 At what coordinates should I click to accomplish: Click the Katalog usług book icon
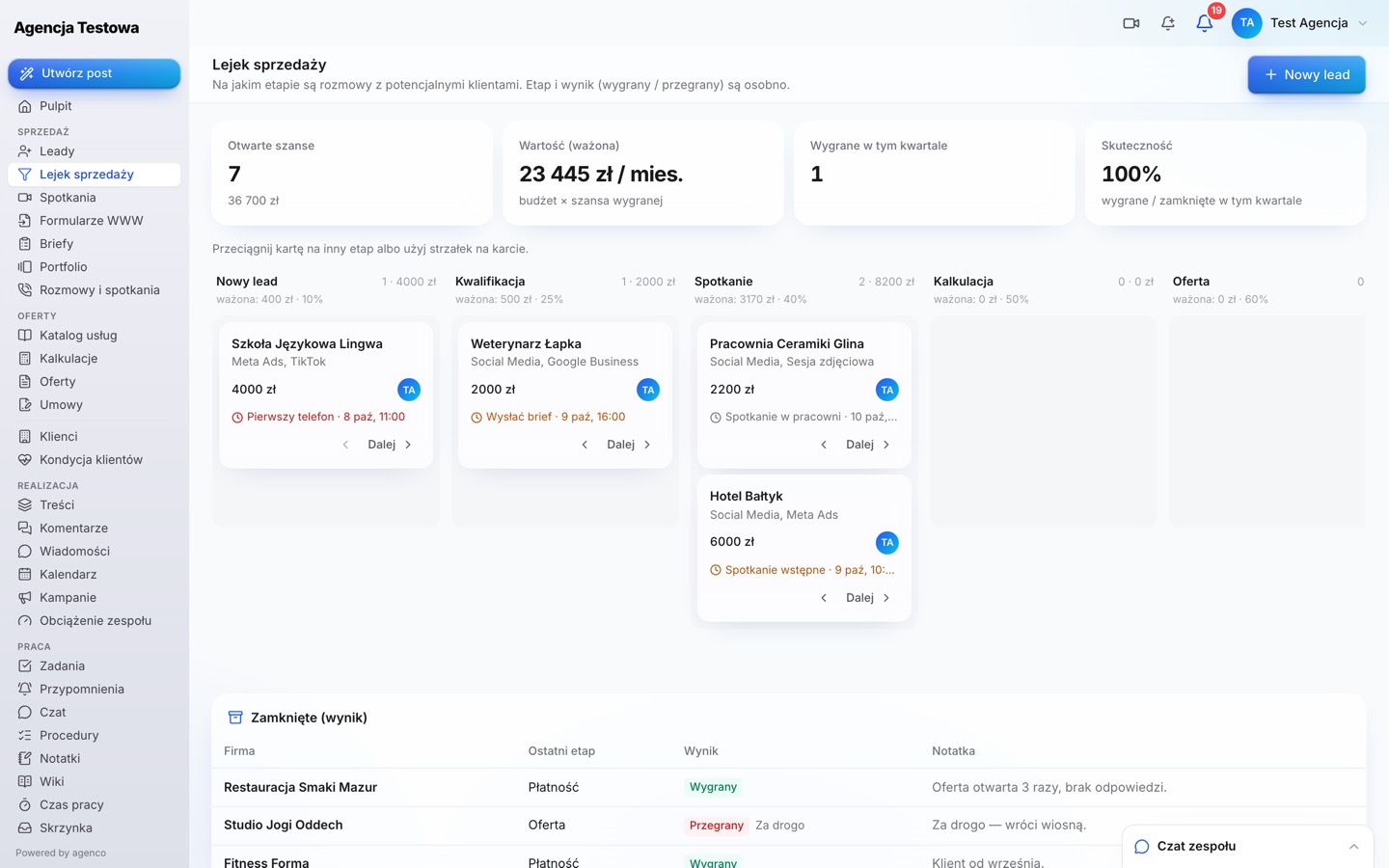[x=25, y=336]
